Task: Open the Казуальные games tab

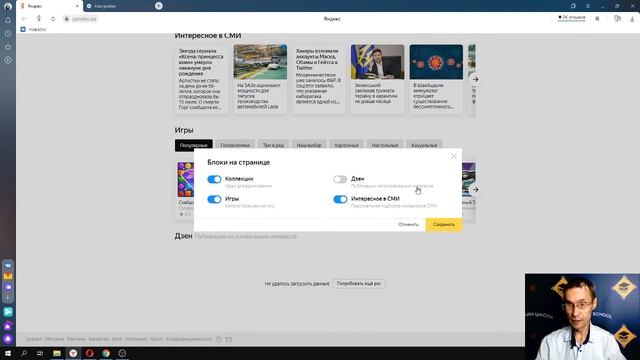Action: pos(424,145)
